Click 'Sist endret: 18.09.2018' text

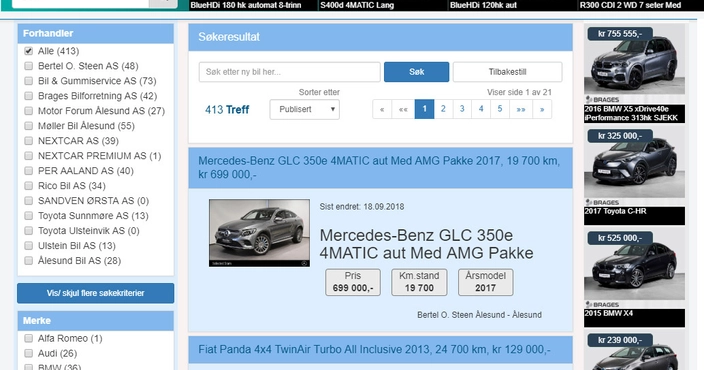pyautogui.click(x=361, y=207)
